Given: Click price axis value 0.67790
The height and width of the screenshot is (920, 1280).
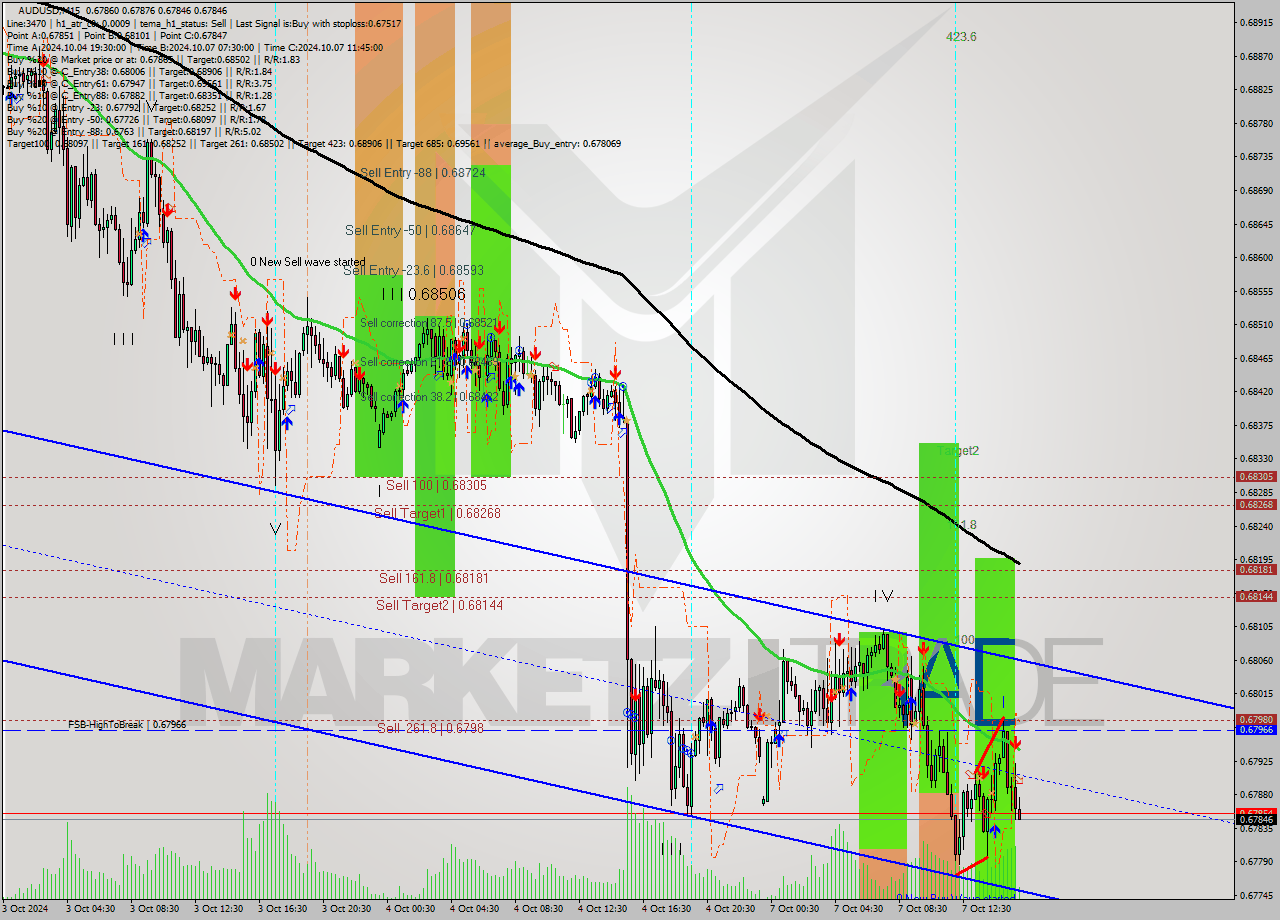Looking at the screenshot, I should [x=1256, y=861].
